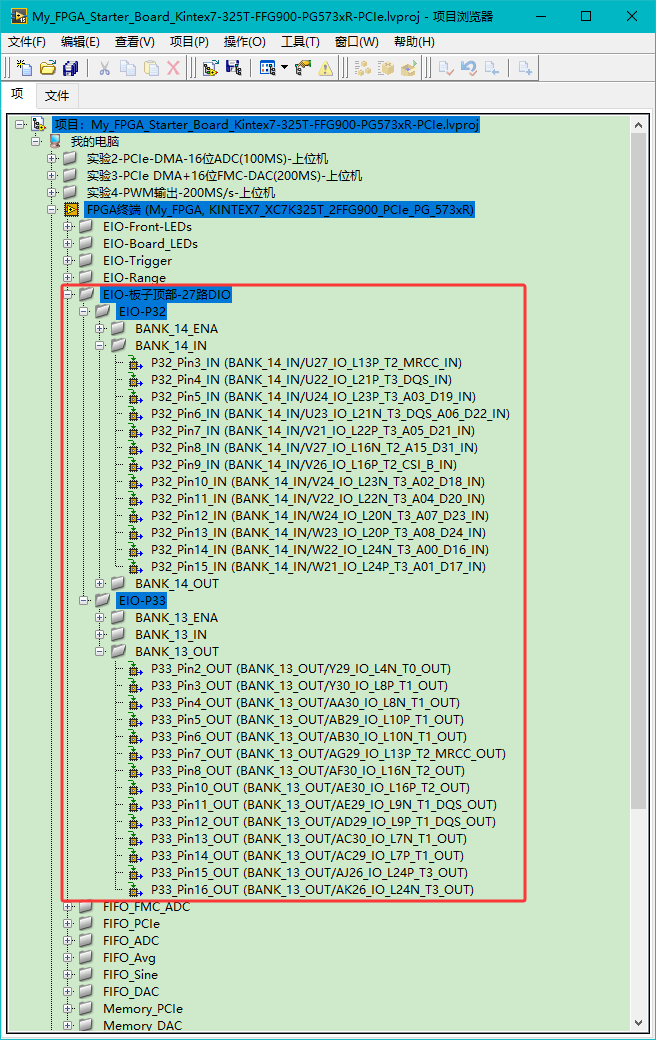
Task: Expand the BANK_14_ENA folder
Action: (101, 329)
